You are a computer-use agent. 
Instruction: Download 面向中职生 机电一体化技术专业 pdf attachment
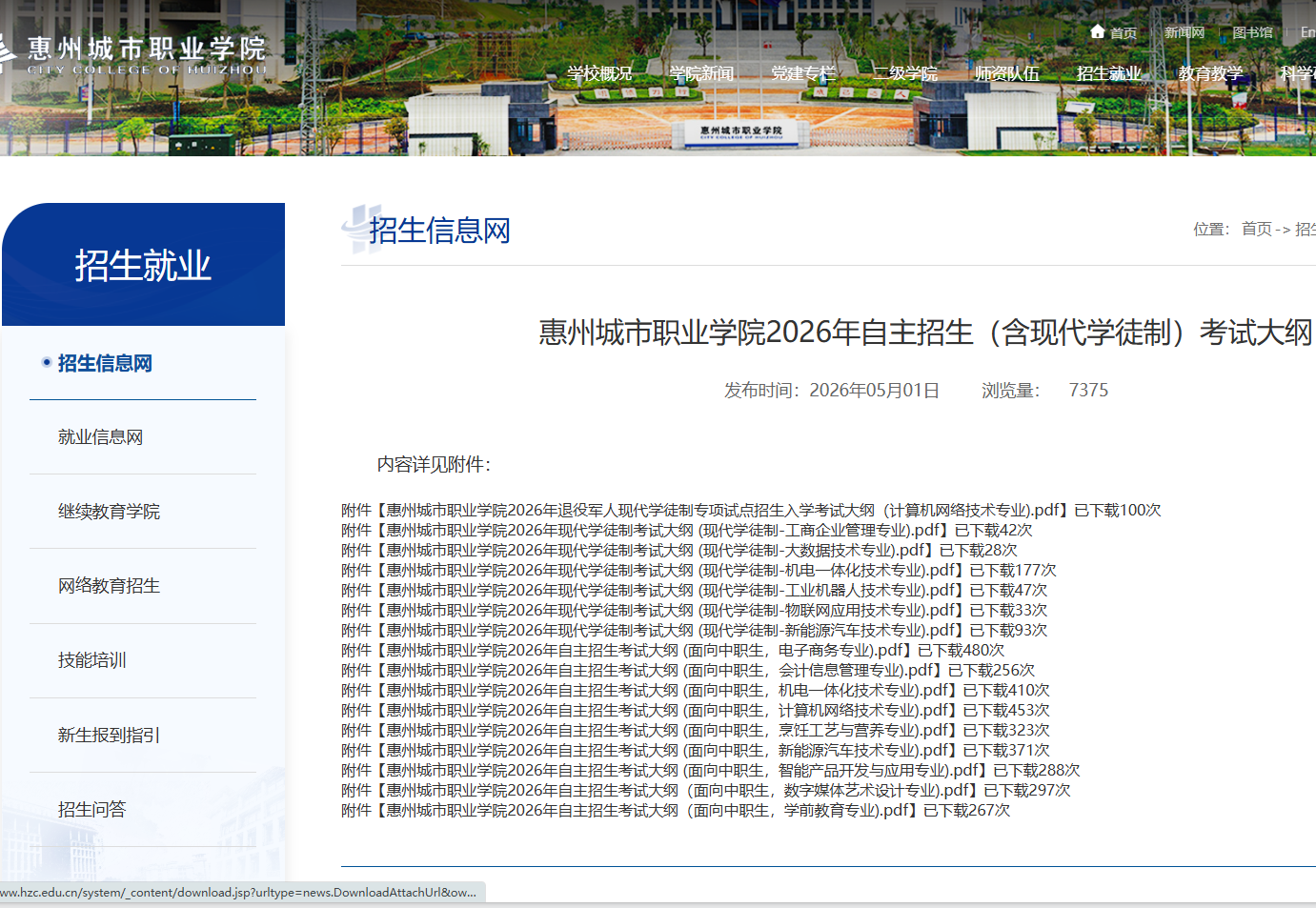(x=669, y=690)
